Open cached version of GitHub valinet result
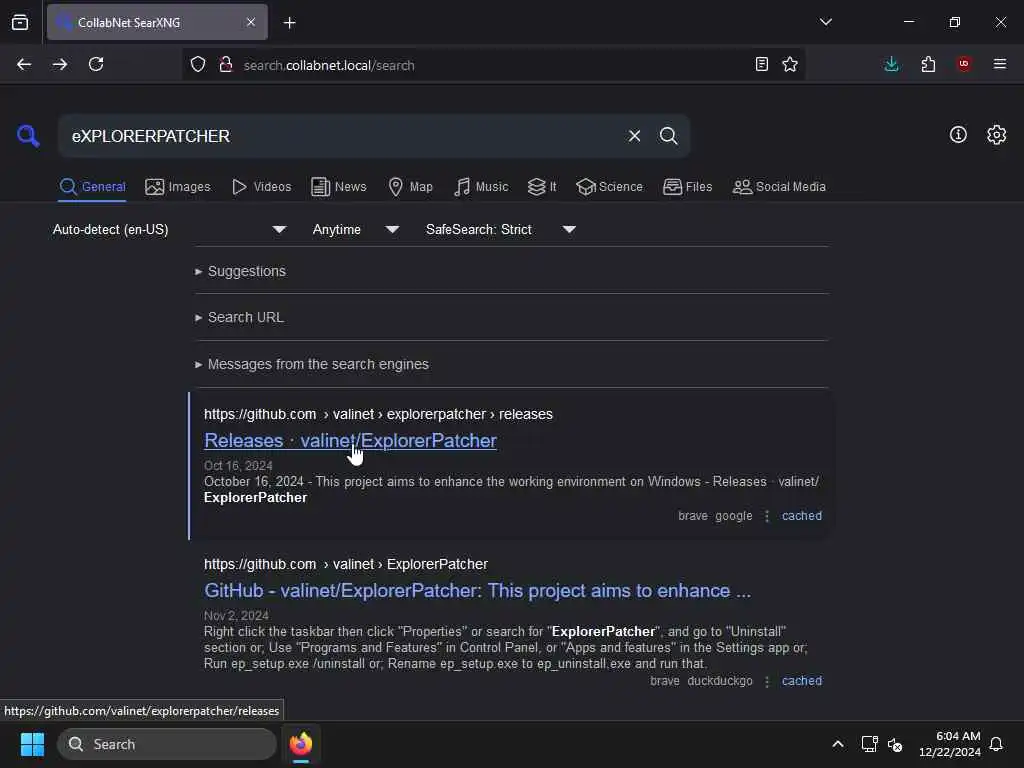 (x=802, y=680)
